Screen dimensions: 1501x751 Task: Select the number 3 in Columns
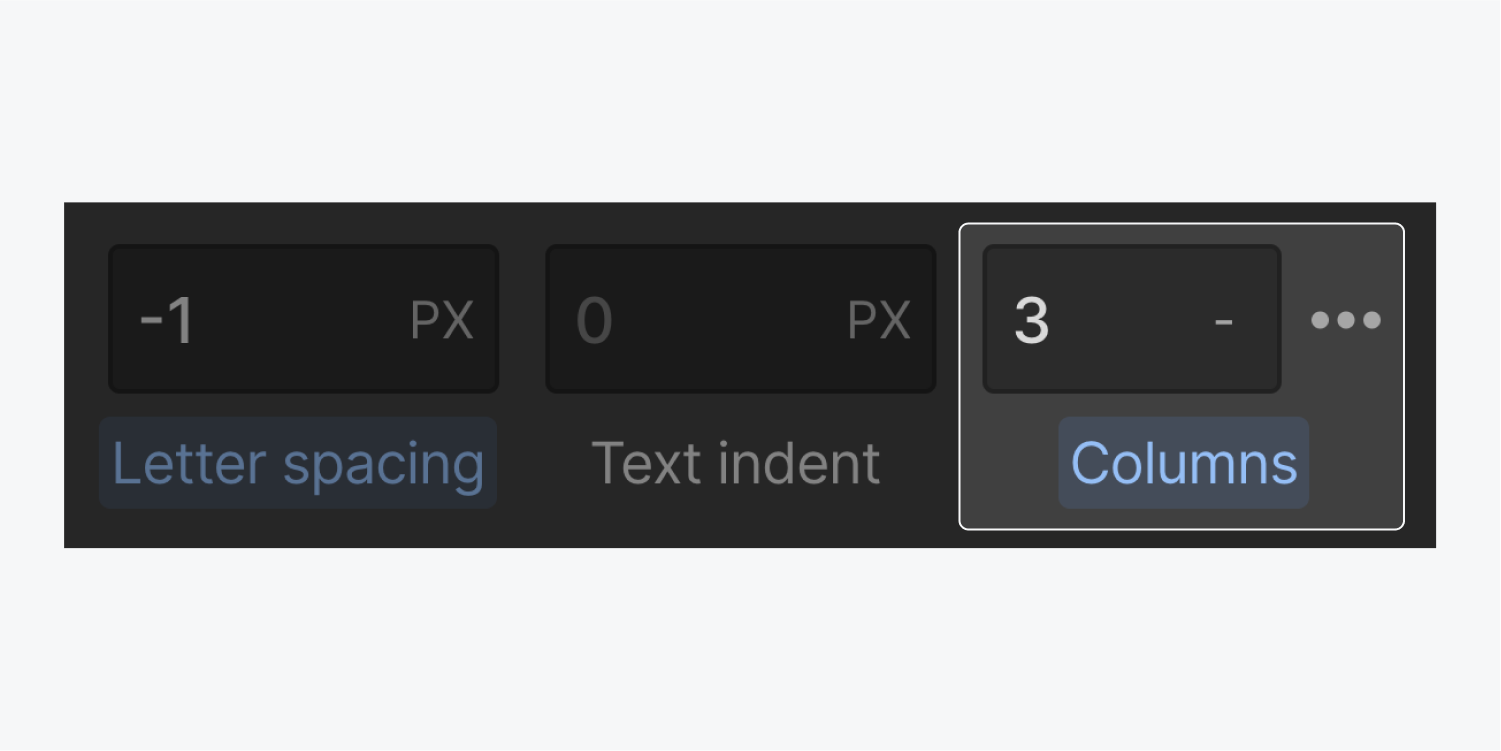tap(1032, 321)
